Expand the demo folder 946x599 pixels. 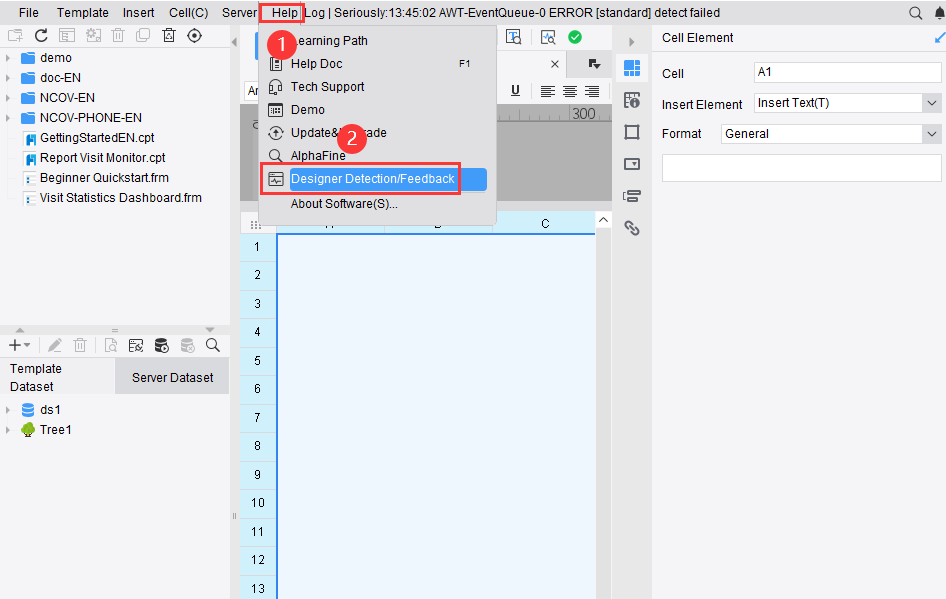[x=8, y=58]
